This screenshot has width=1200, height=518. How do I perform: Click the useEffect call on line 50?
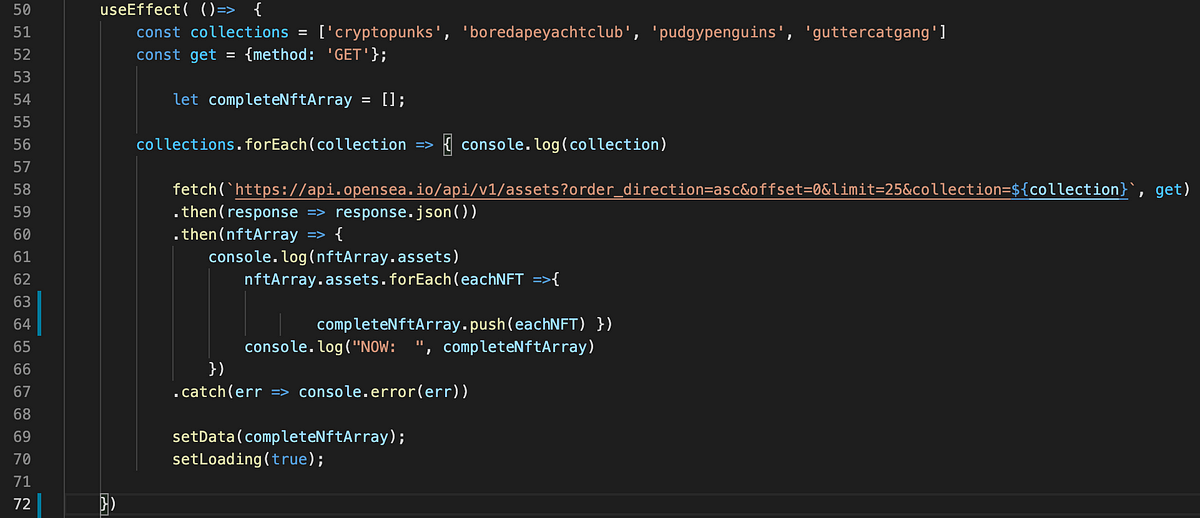pyautogui.click(x=141, y=10)
